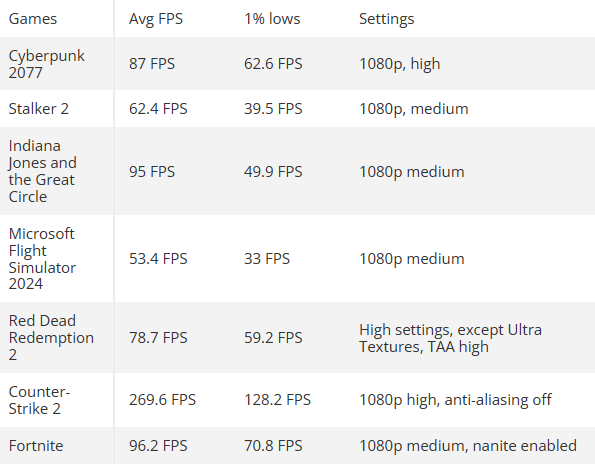Click the Games column header
Viewport: 595px width, 466px height.
point(33,19)
